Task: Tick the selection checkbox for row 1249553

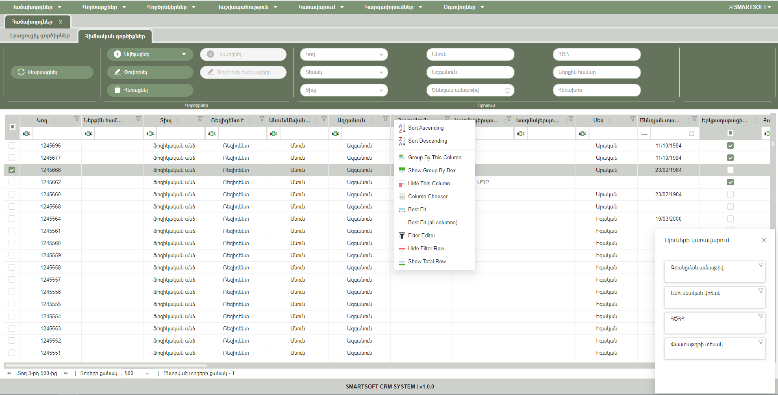Action: (x=12, y=328)
